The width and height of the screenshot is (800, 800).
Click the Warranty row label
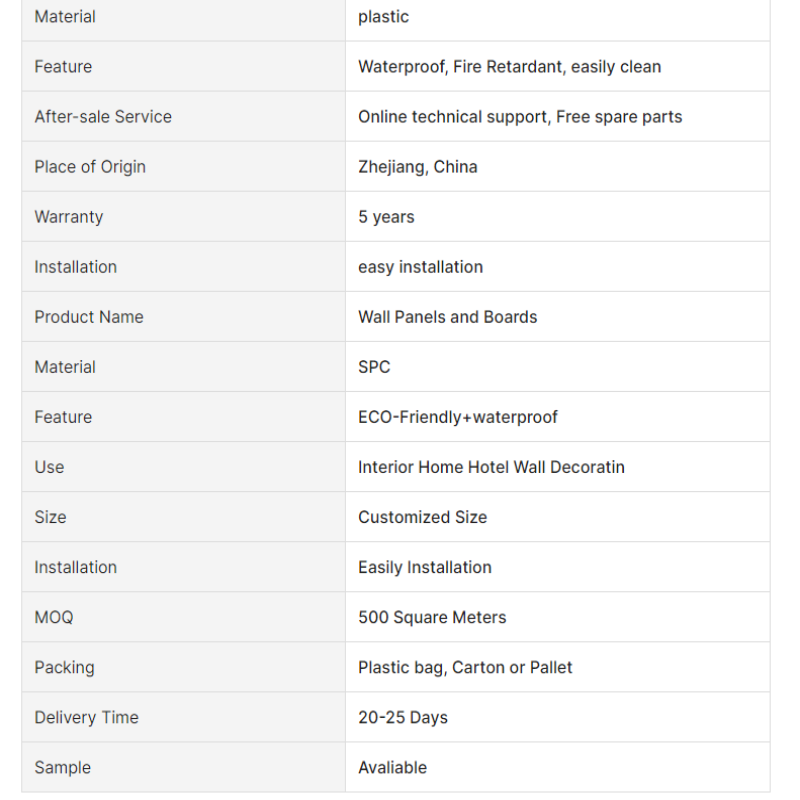[x=69, y=217]
